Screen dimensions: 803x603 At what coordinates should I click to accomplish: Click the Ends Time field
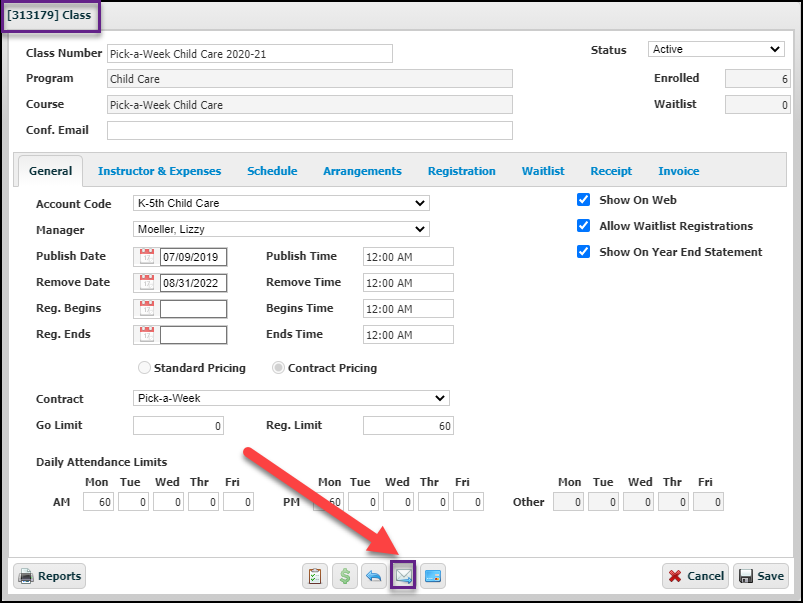[408, 335]
